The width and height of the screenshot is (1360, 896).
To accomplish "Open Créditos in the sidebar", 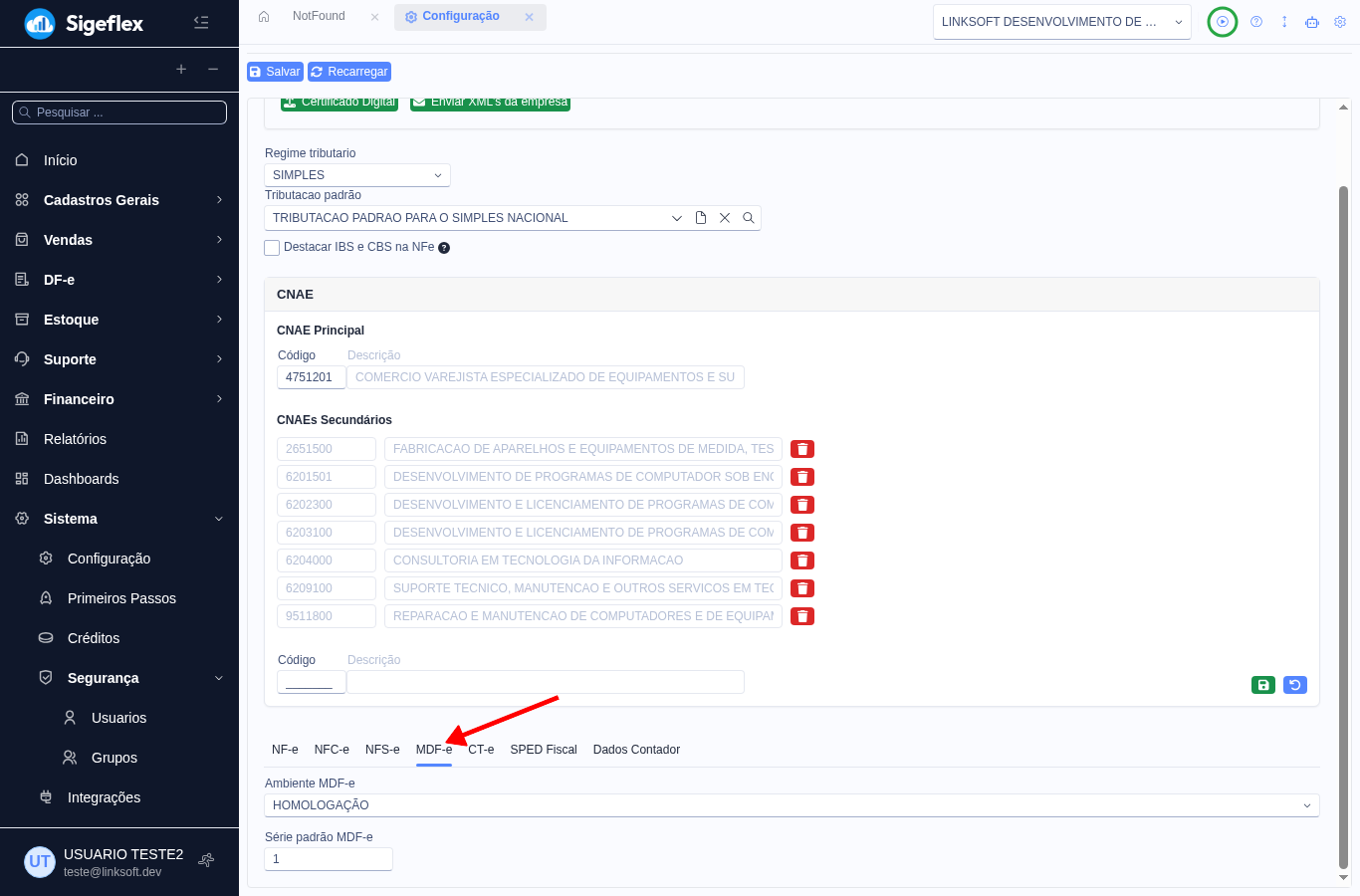I will click(x=119, y=638).
